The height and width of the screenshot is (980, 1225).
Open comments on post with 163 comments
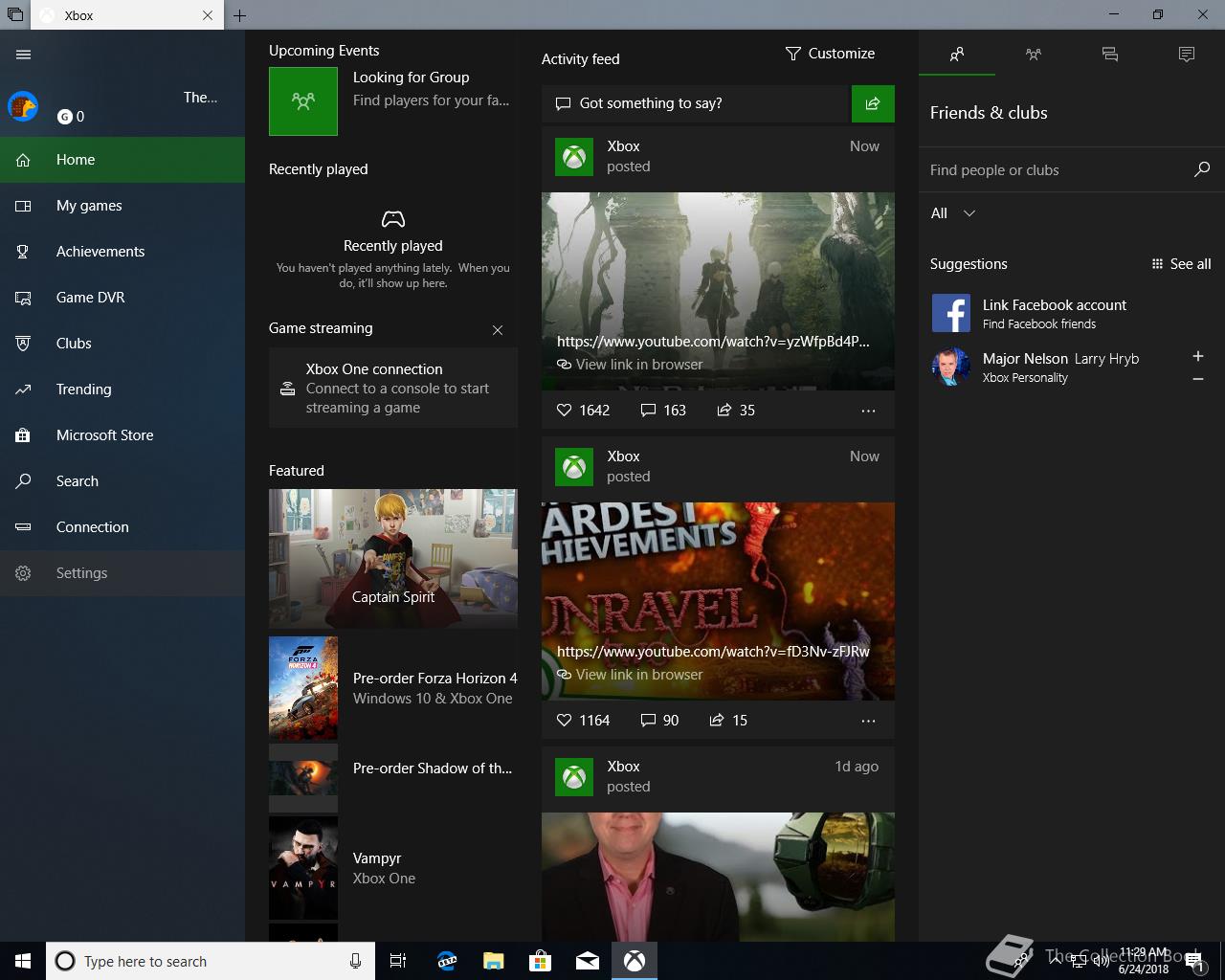pos(663,411)
